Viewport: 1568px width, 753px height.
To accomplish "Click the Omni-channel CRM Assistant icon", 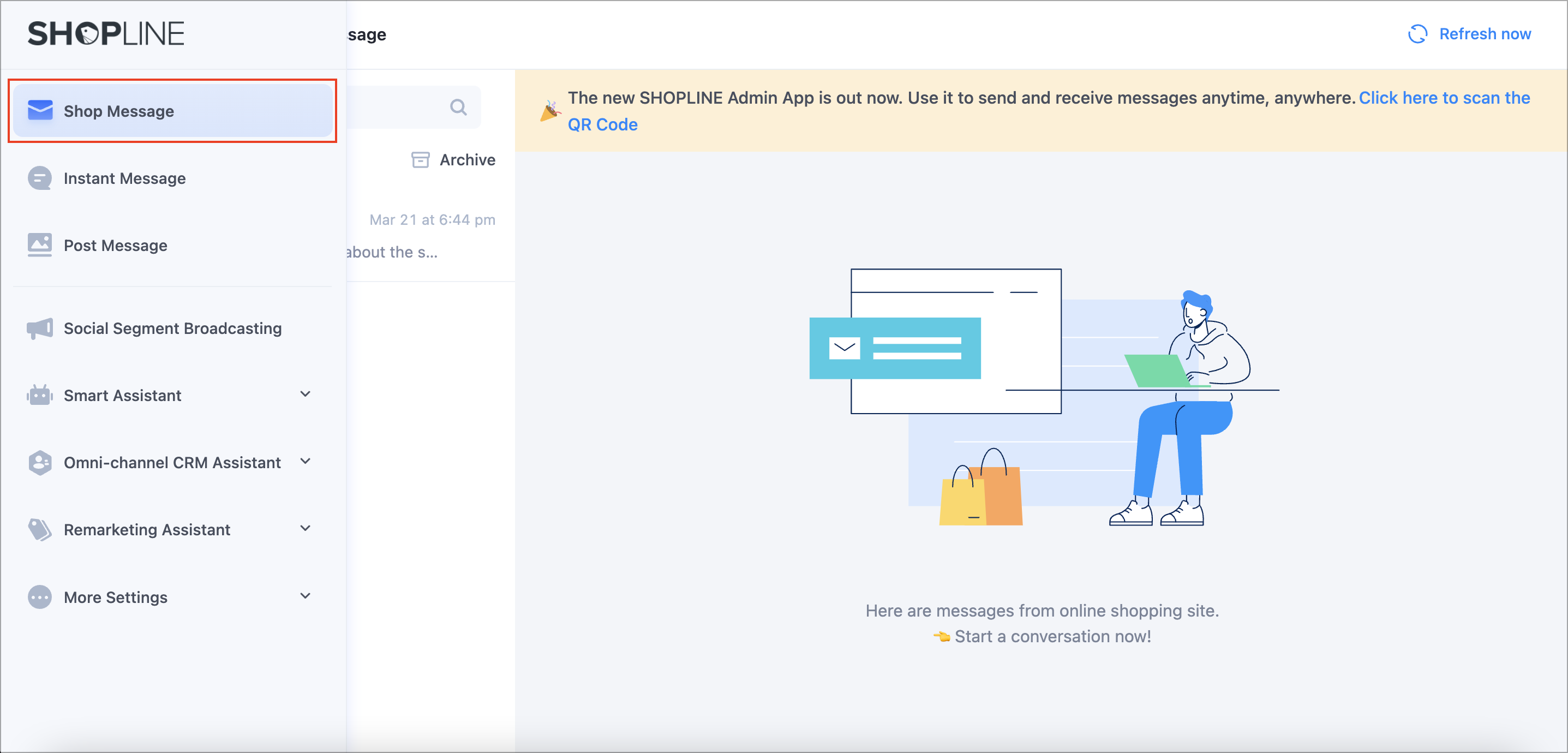I will [40, 463].
